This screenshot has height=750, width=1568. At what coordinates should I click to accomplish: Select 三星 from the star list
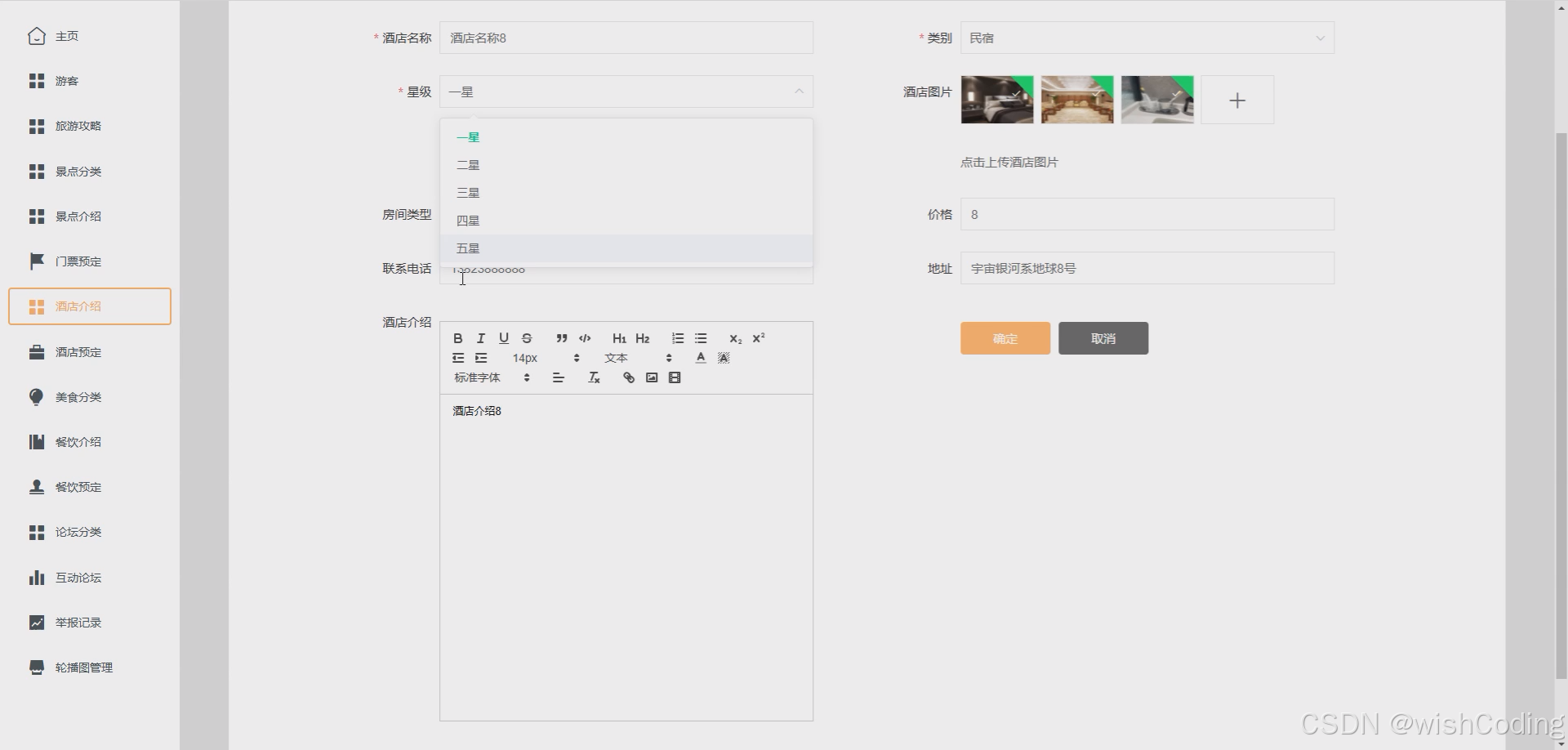[626, 193]
